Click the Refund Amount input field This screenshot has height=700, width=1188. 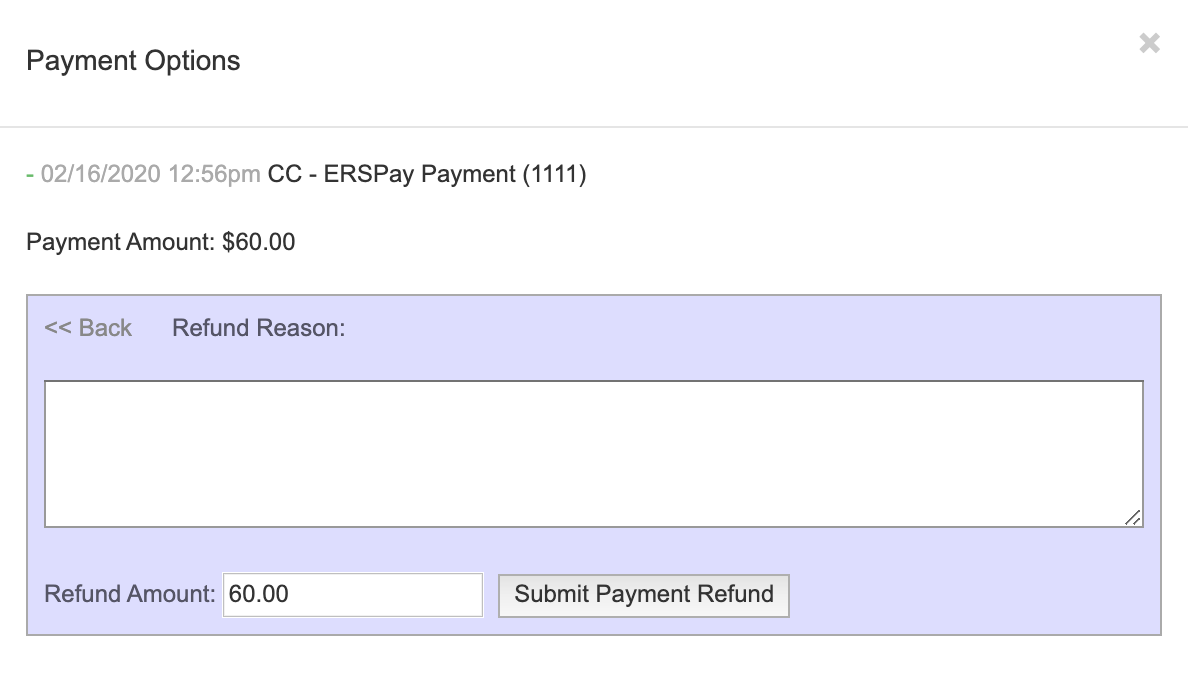coord(352,594)
